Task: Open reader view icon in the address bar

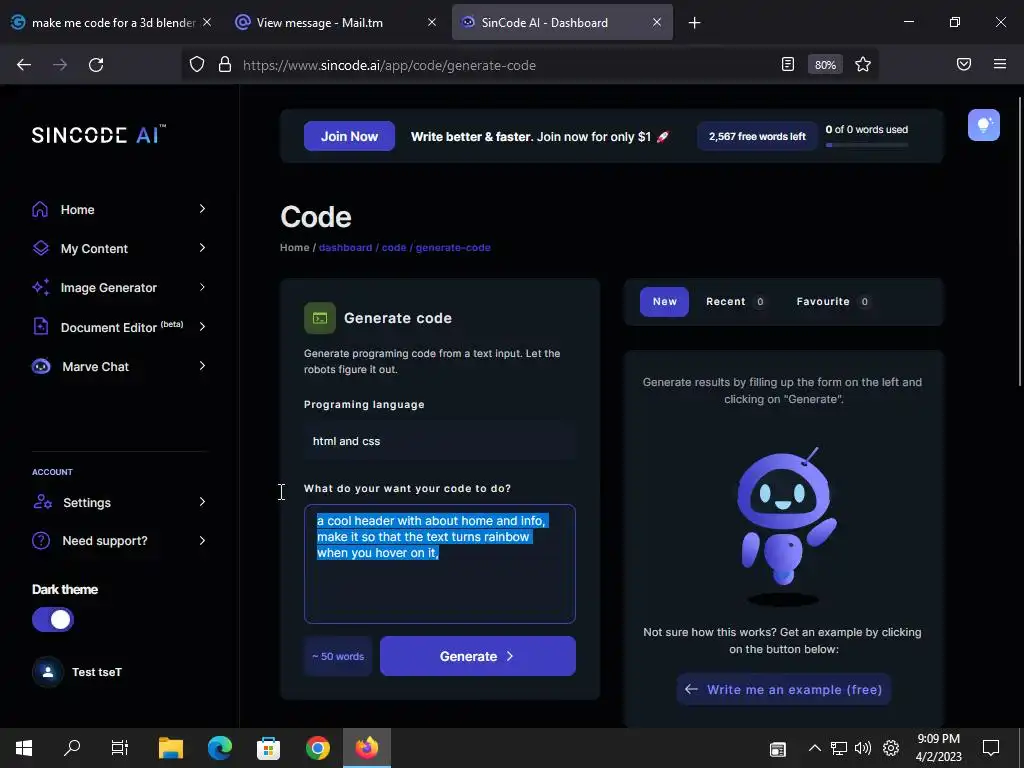Action: (x=788, y=65)
